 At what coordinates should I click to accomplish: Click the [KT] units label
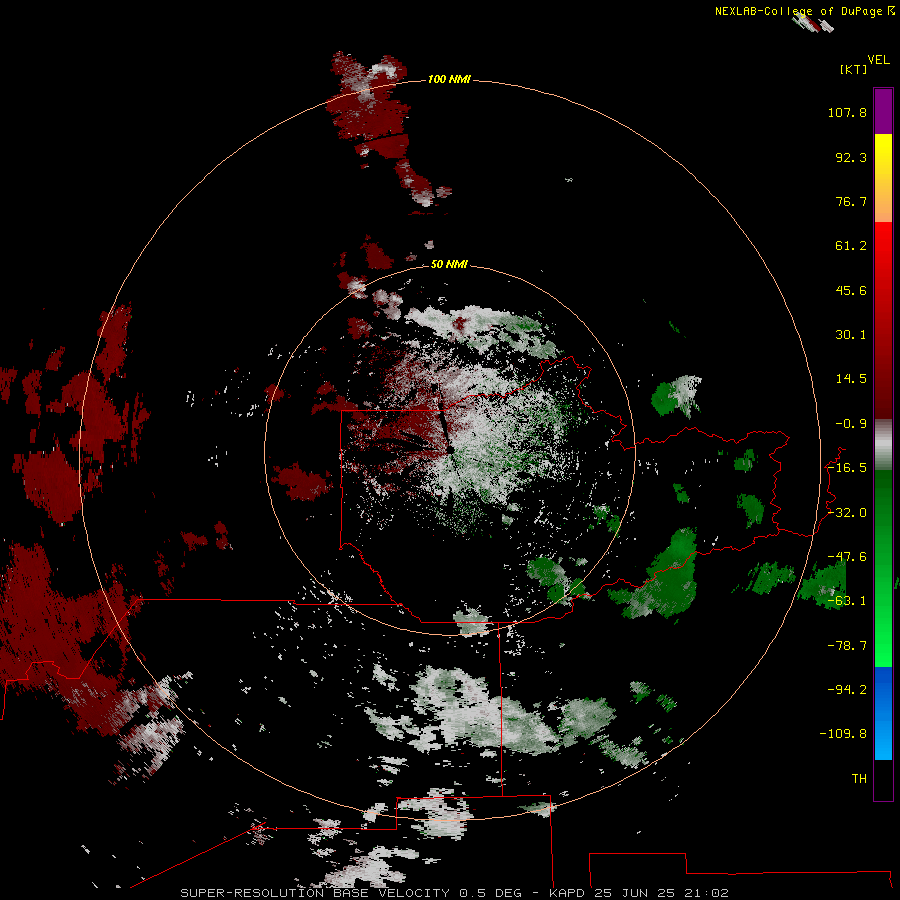point(853,69)
